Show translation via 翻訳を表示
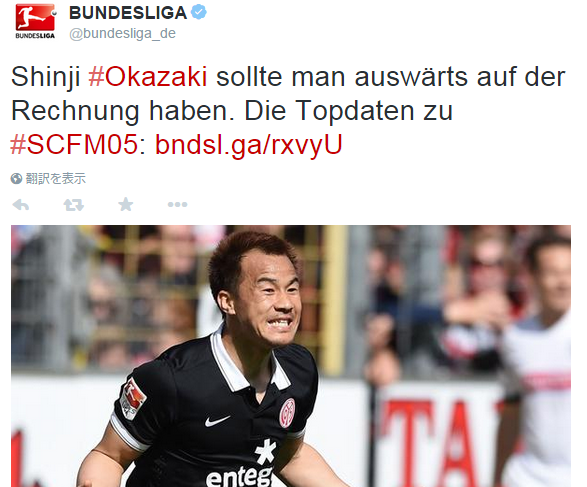 click(55, 179)
